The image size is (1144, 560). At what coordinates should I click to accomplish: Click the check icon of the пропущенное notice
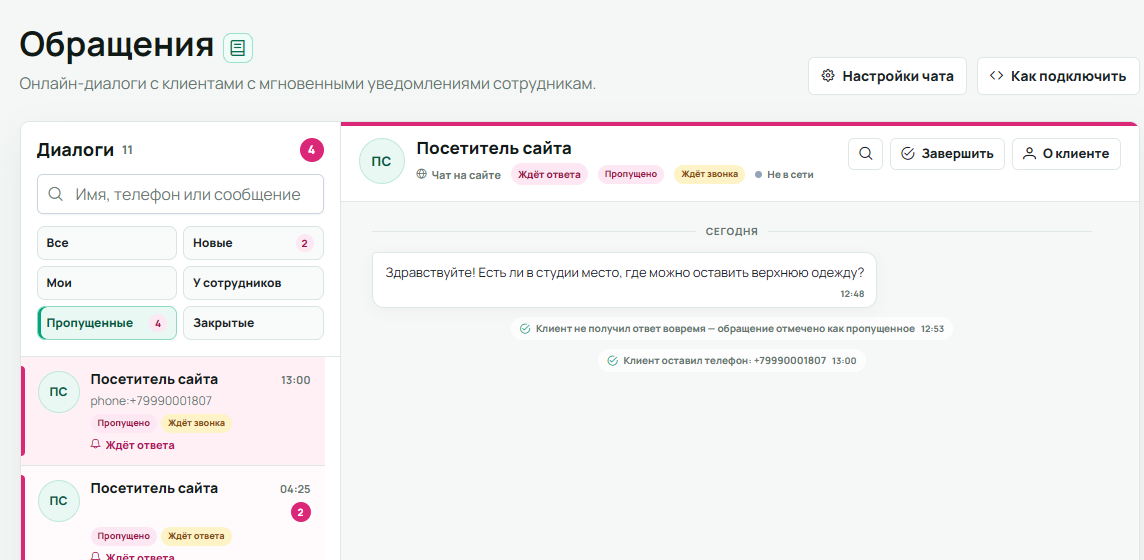click(x=525, y=329)
